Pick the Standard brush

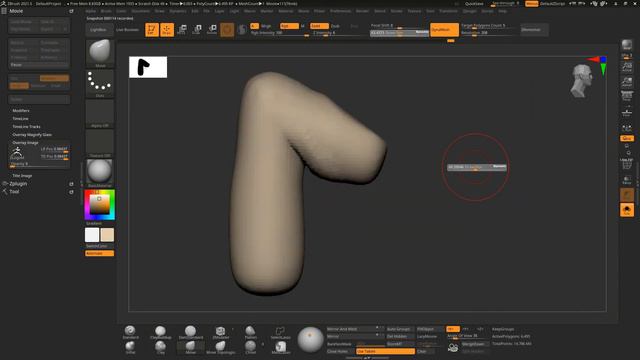click(130, 332)
